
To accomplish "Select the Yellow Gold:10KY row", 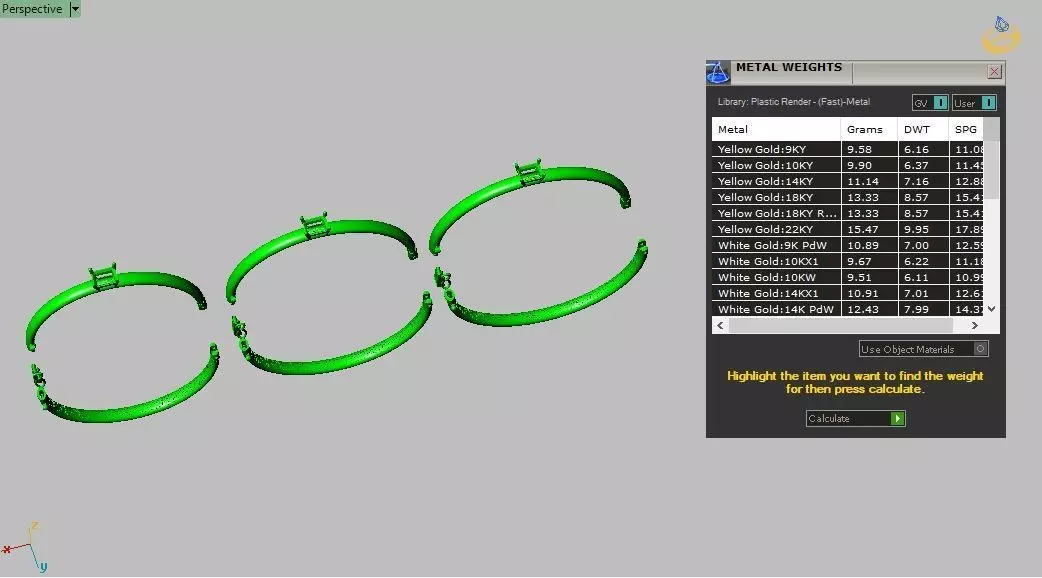I will click(x=847, y=165).
